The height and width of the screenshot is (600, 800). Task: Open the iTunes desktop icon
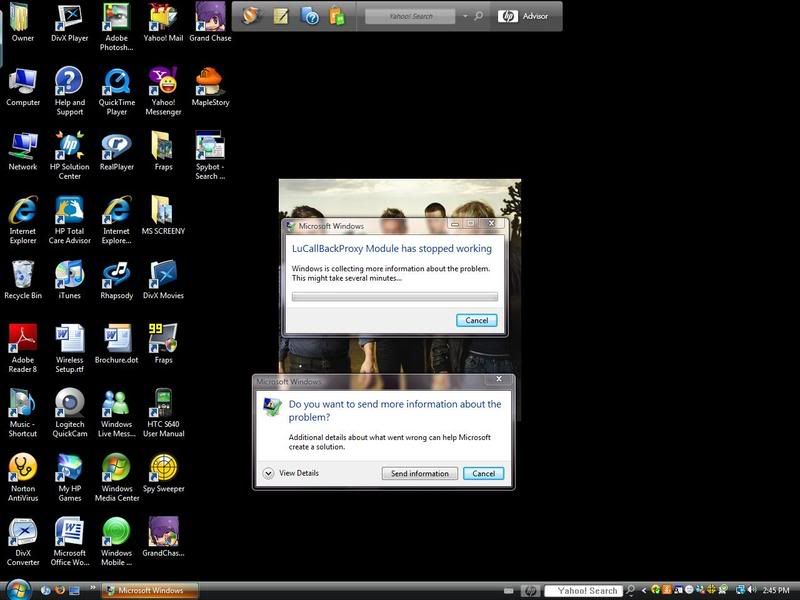(69, 275)
